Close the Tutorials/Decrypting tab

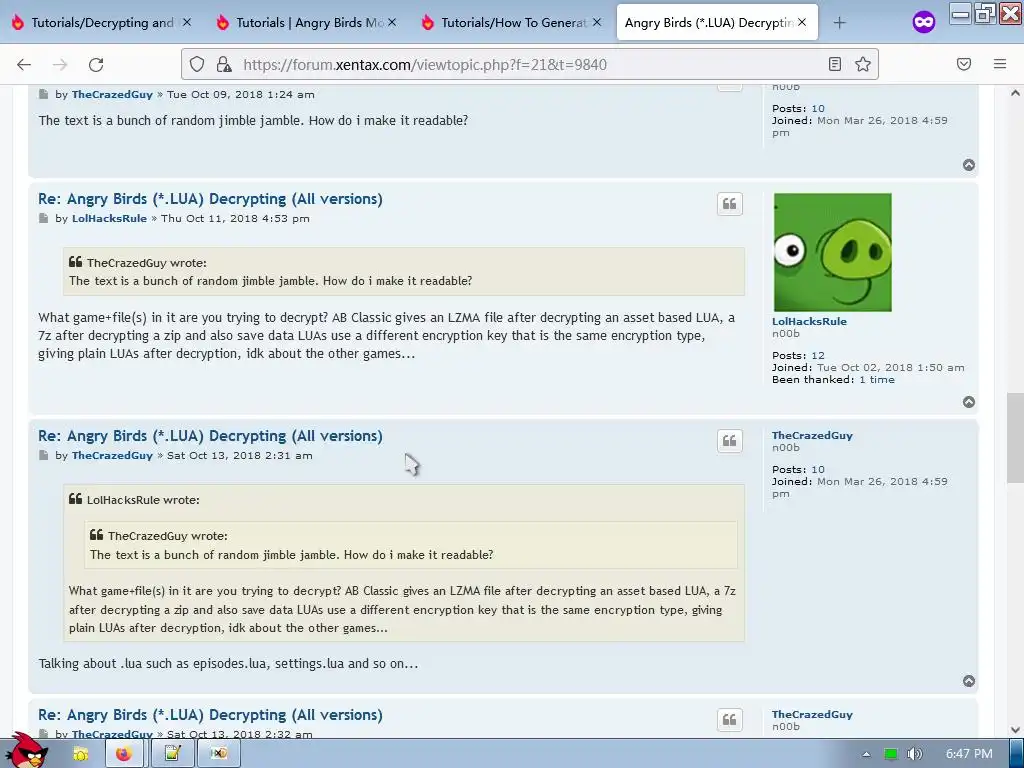pyautogui.click(x=187, y=22)
